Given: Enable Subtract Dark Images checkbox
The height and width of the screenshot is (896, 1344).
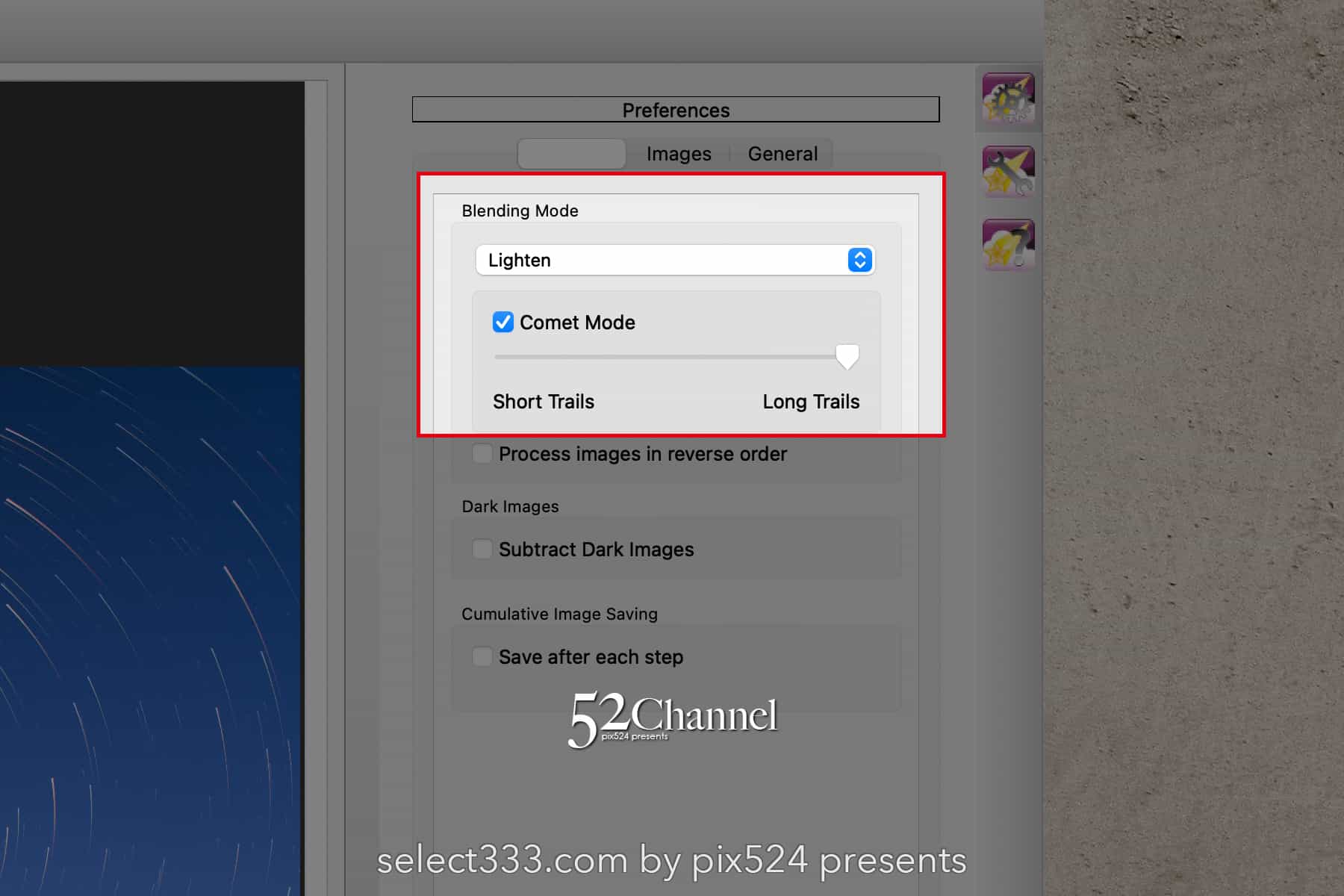Looking at the screenshot, I should coord(482,550).
